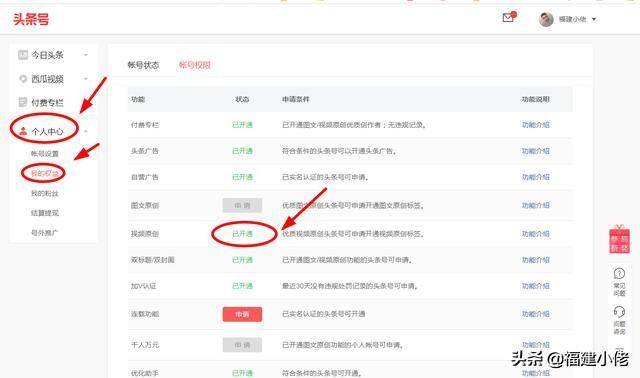Open 功能介绍 link for 双标题/双封面
Viewport: 640px width, 378px height.
click(536, 260)
